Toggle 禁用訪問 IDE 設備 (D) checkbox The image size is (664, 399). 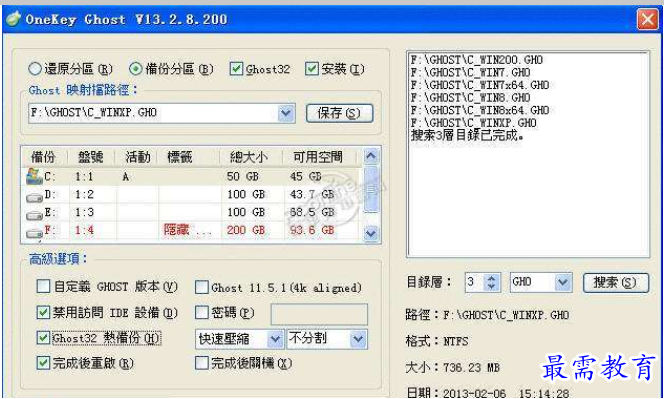click(x=43, y=313)
